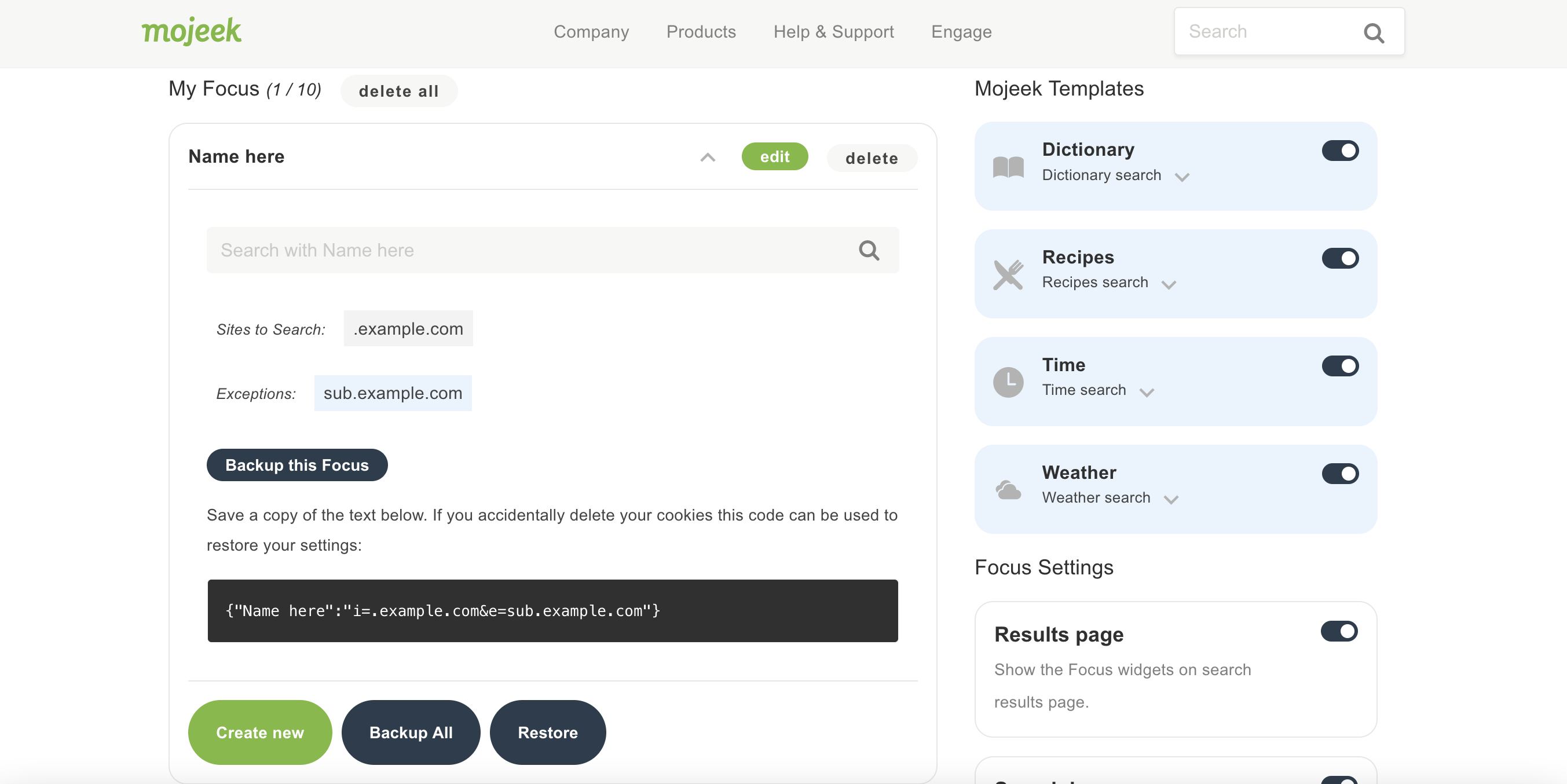This screenshot has height=784, width=1567.
Task: Click the Weather template title
Action: (1078, 472)
